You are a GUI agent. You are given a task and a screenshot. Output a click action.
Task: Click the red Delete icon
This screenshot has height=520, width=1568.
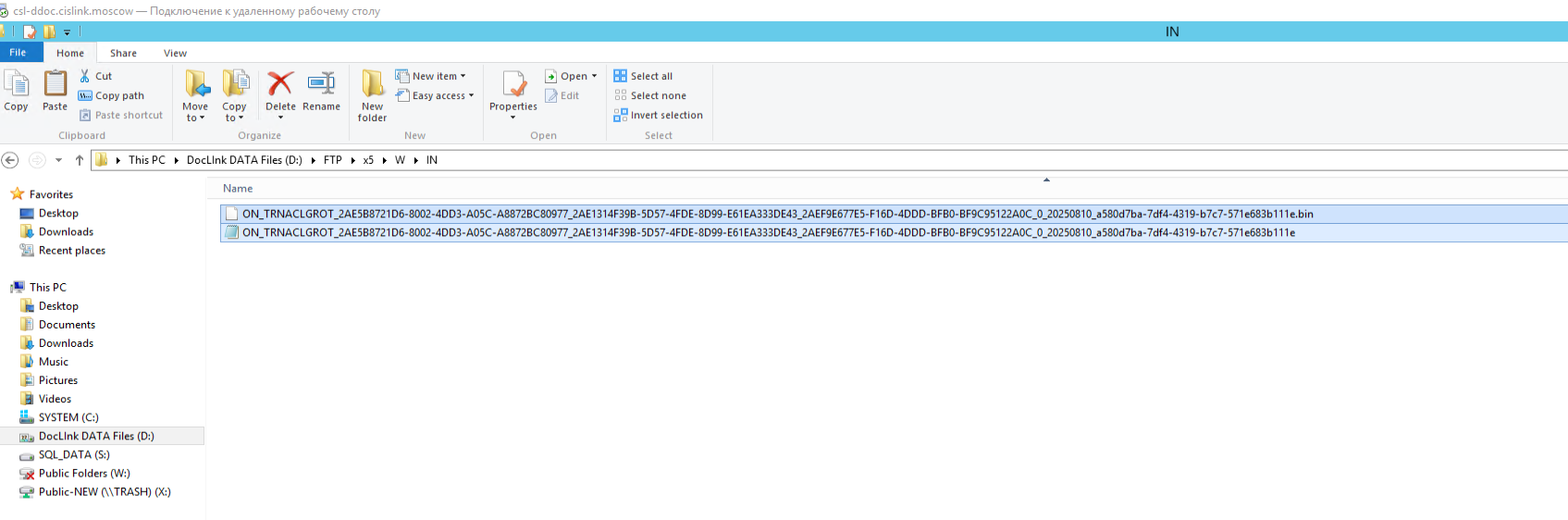(280, 83)
